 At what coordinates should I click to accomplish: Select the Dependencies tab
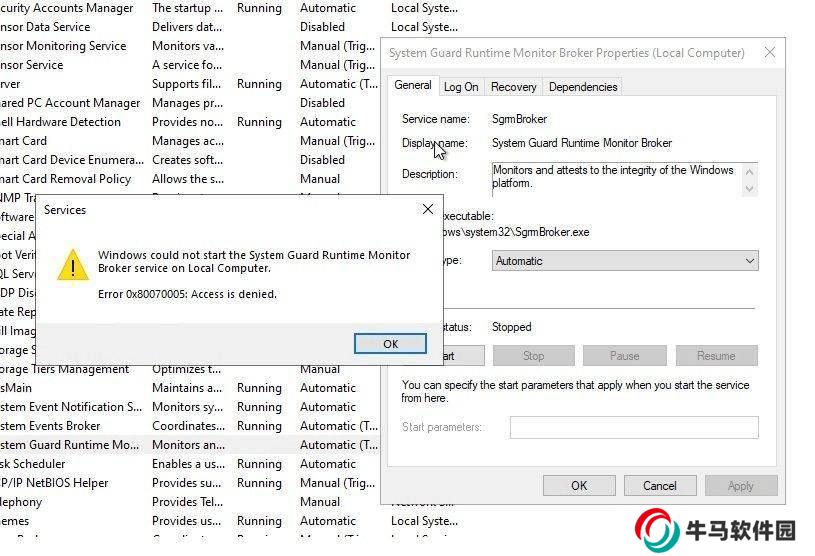(x=583, y=87)
